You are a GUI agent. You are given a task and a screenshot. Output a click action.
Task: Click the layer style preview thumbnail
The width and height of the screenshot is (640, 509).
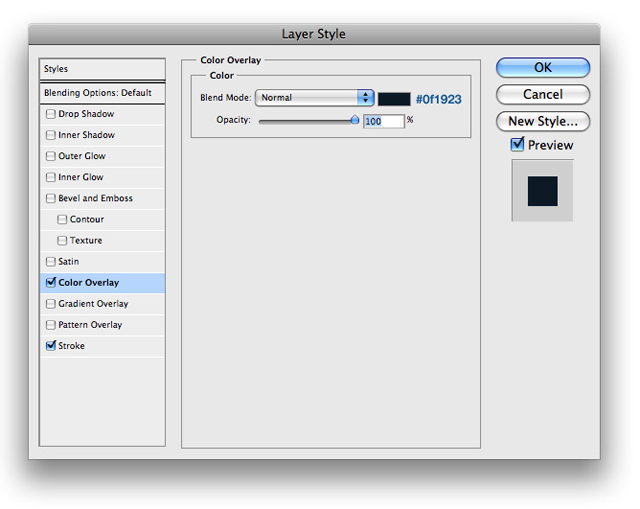click(x=542, y=191)
